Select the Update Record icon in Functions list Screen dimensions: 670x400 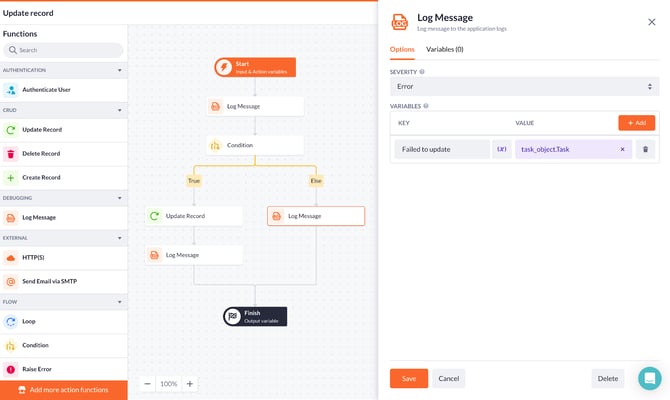(x=11, y=129)
